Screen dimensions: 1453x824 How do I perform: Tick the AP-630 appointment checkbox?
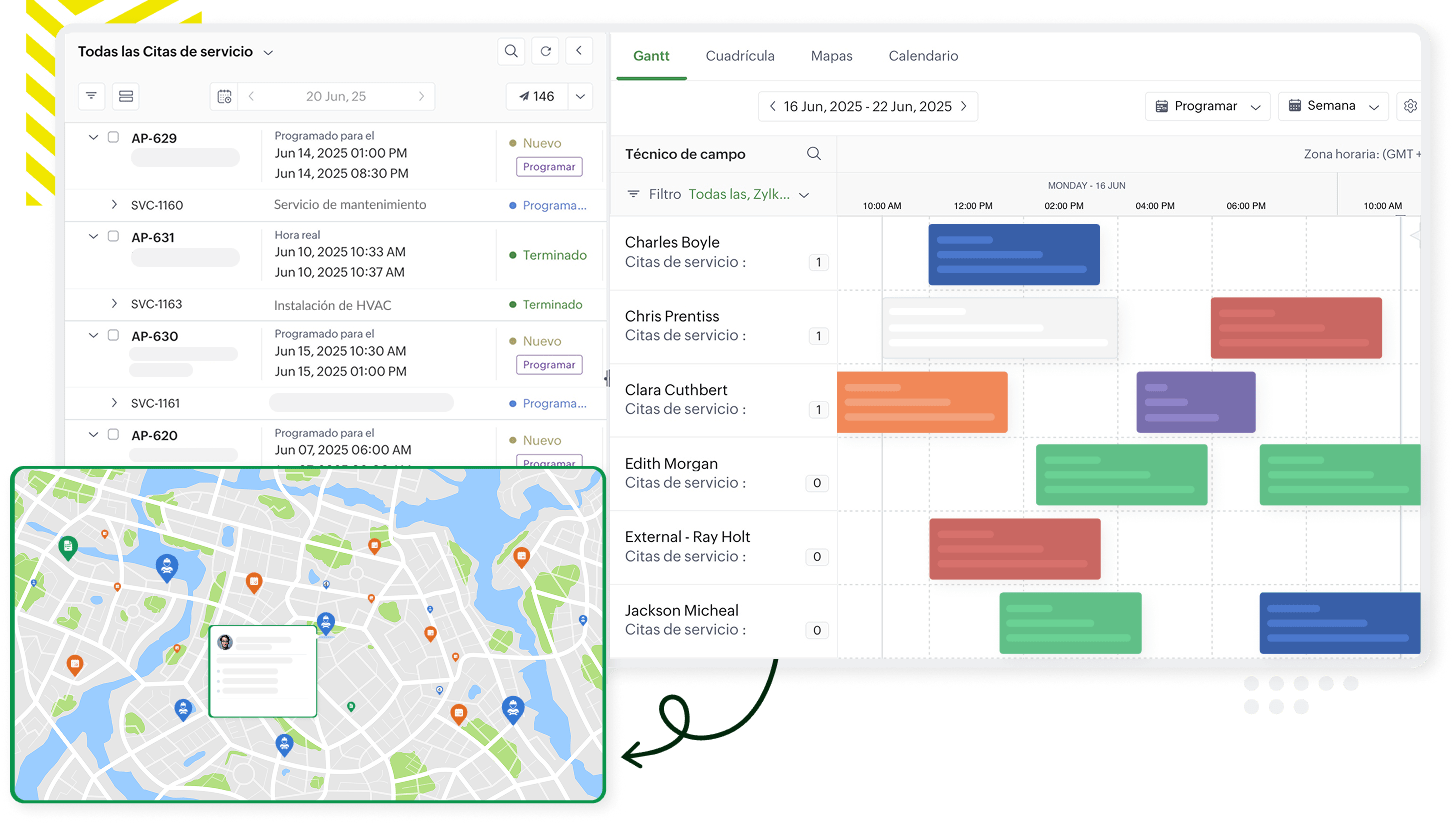113,336
